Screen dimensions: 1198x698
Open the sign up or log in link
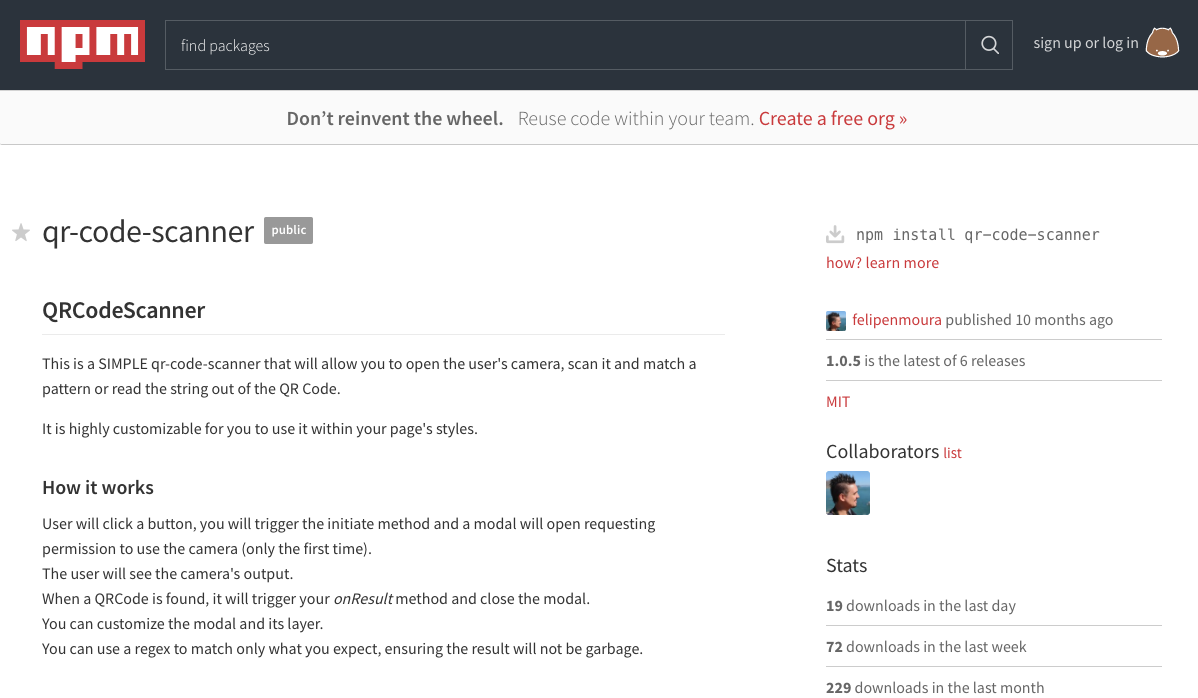coord(1085,43)
